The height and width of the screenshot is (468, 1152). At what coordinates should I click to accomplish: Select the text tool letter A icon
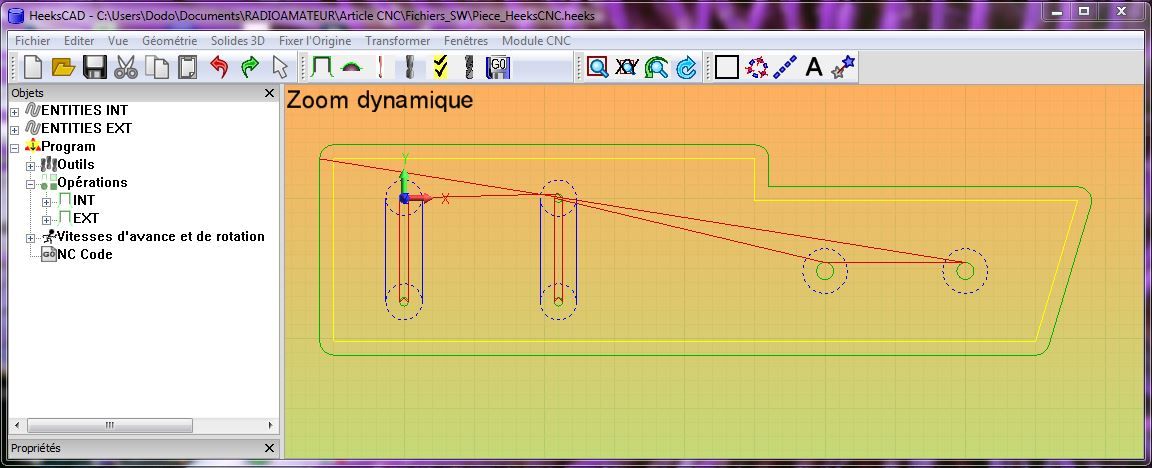coord(813,68)
